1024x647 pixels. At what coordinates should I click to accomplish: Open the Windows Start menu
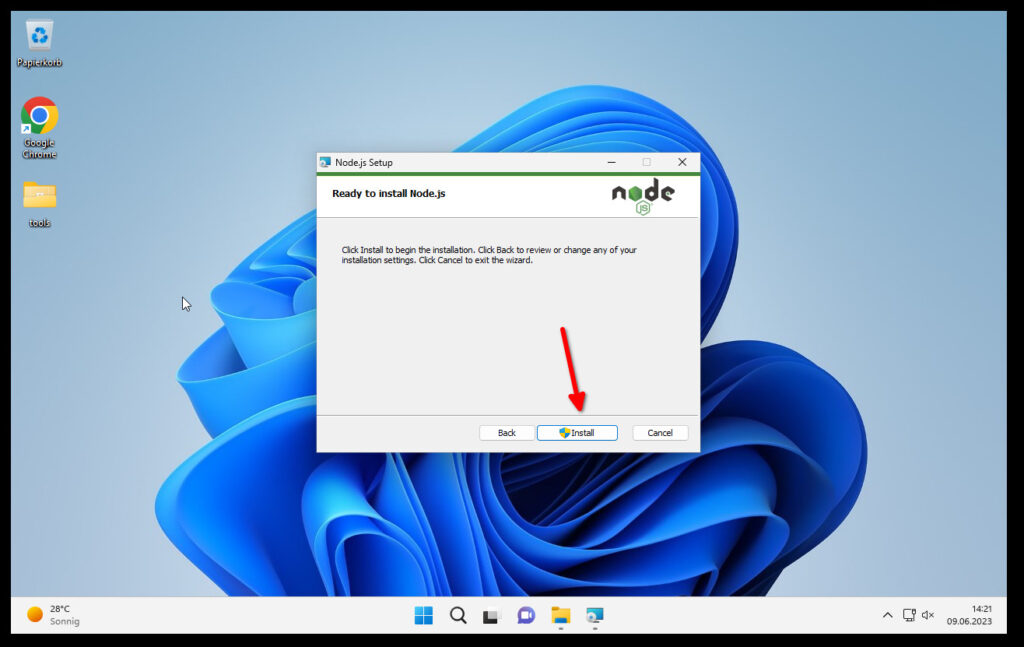pos(424,615)
